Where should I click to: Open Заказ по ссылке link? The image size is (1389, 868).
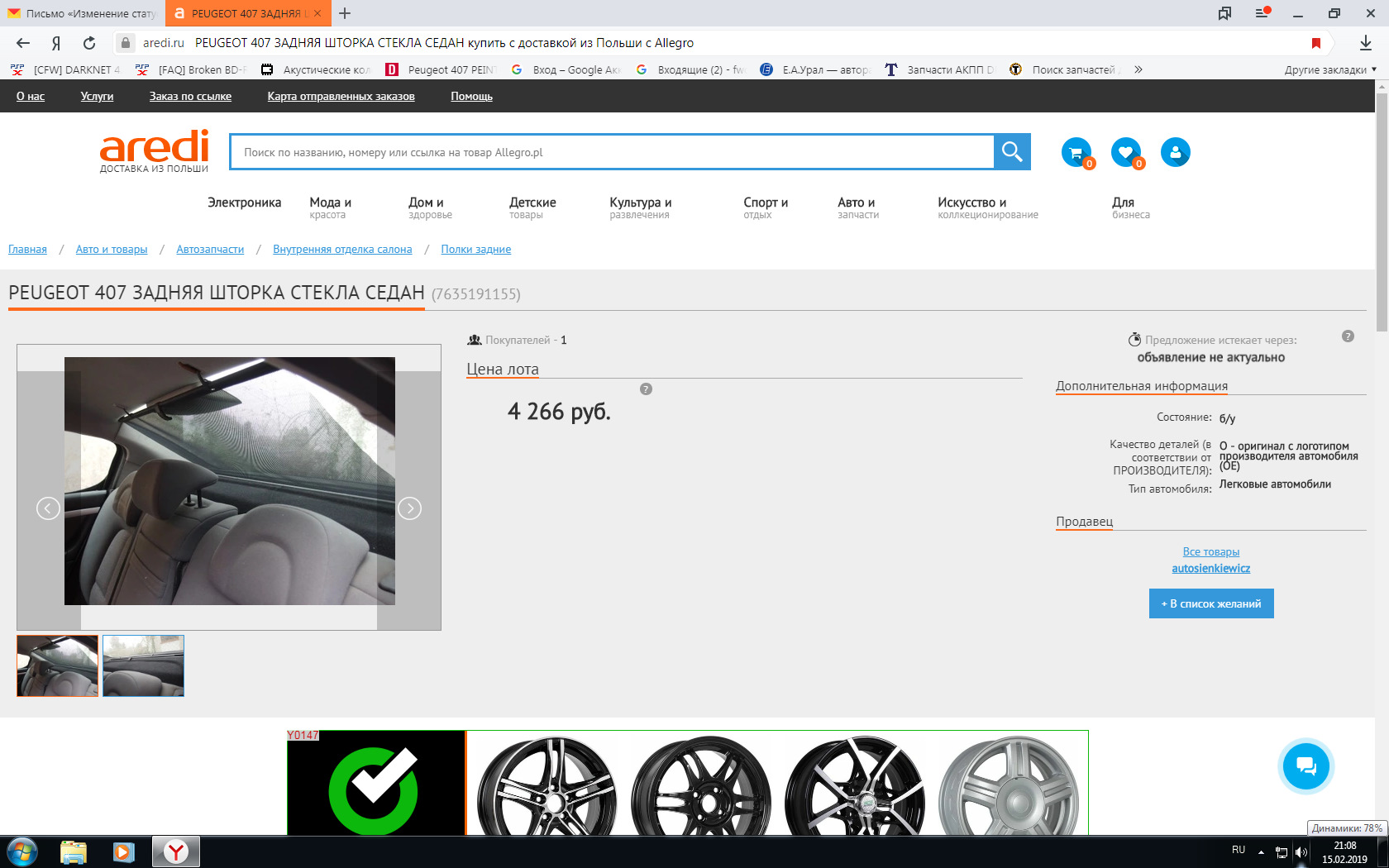[190, 97]
